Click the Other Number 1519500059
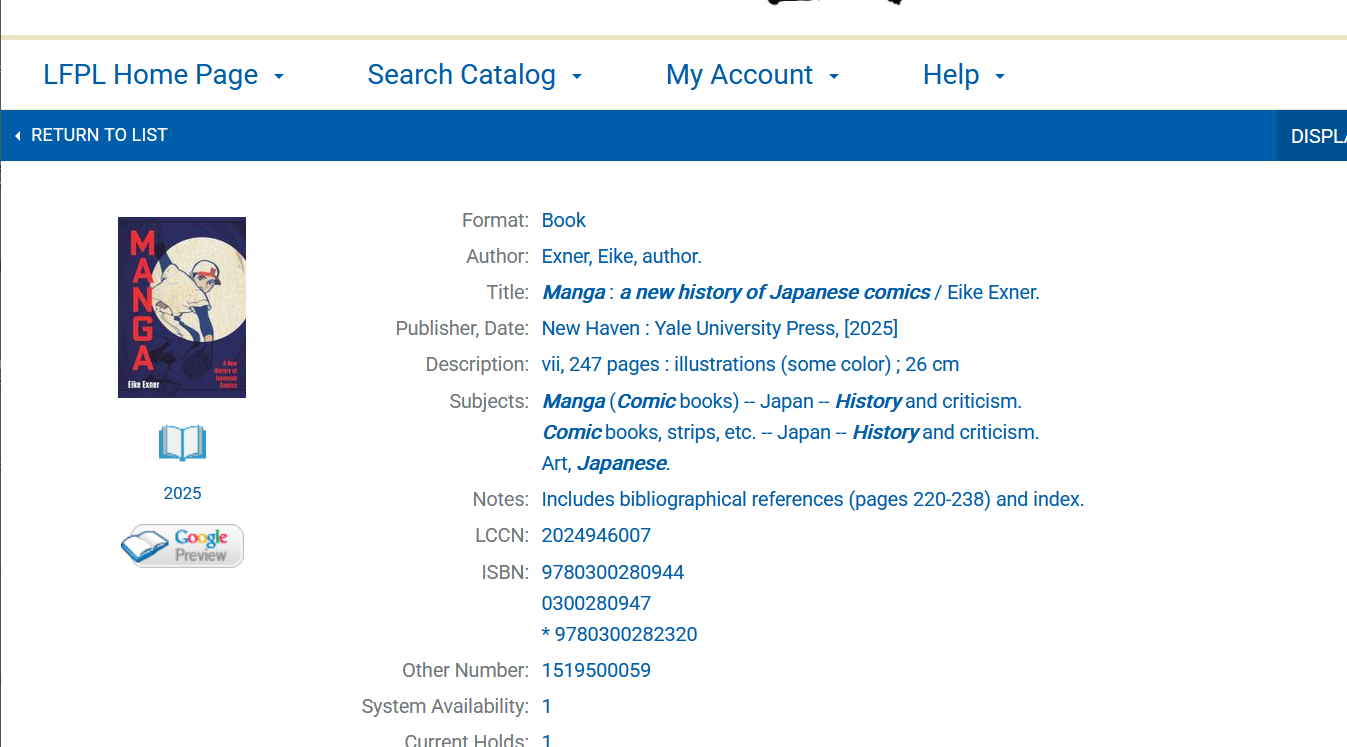 596,671
